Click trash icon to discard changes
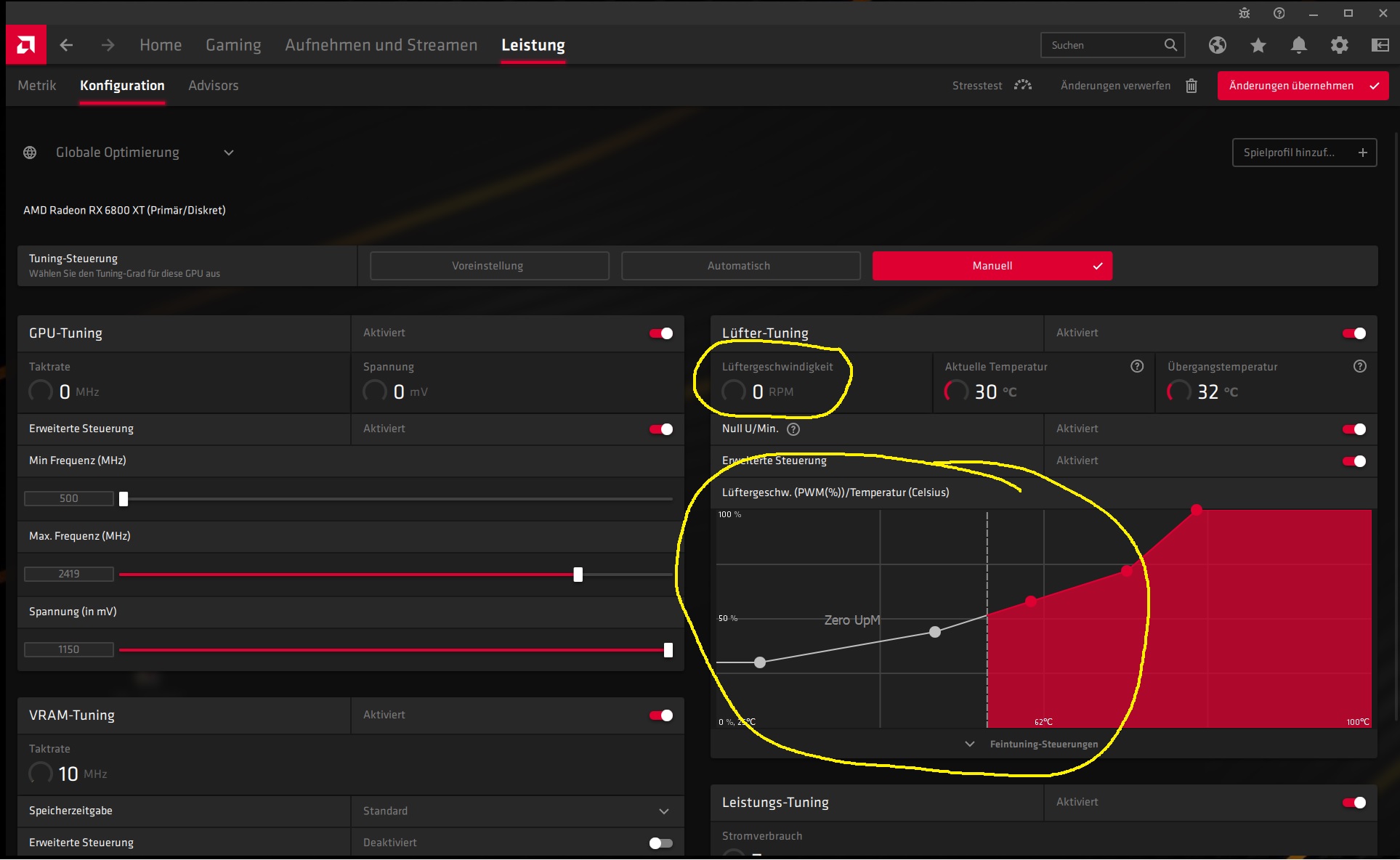Image resolution: width=1400 pixels, height=860 pixels. point(1191,86)
